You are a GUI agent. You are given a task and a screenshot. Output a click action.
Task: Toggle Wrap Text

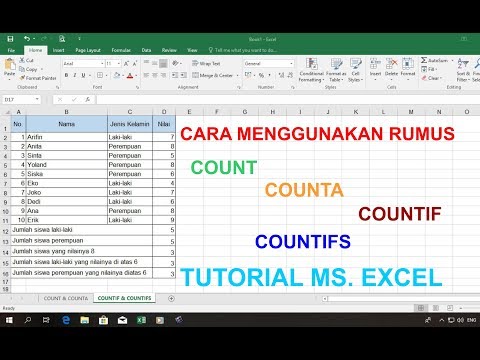pyautogui.click(x=206, y=63)
